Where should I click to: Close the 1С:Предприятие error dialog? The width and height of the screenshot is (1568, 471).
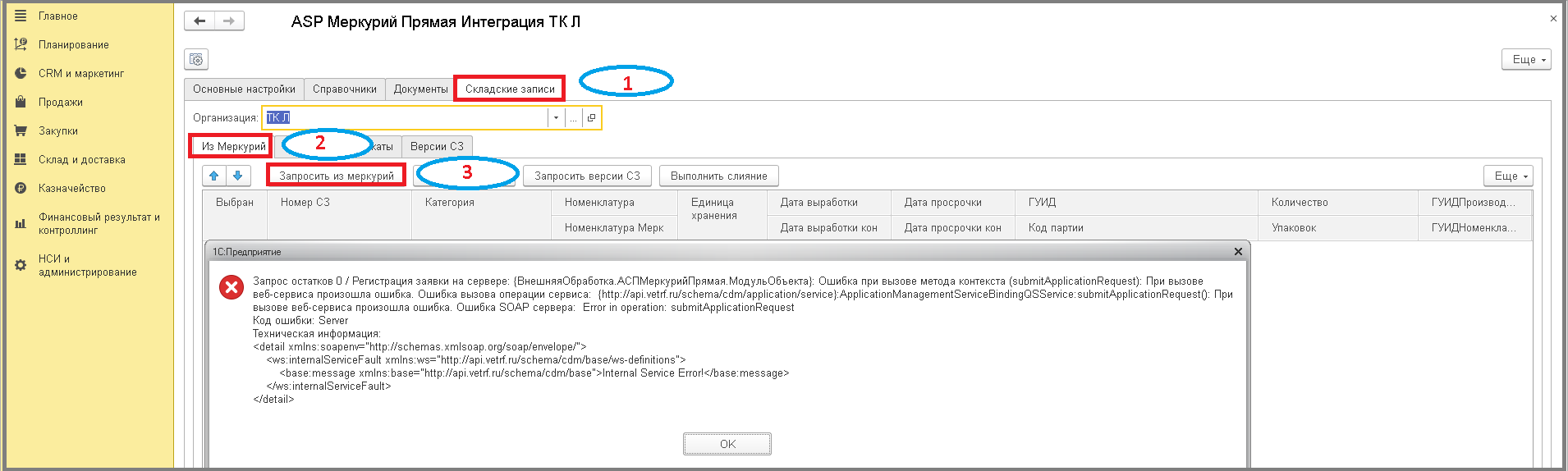coord(1238,252)
